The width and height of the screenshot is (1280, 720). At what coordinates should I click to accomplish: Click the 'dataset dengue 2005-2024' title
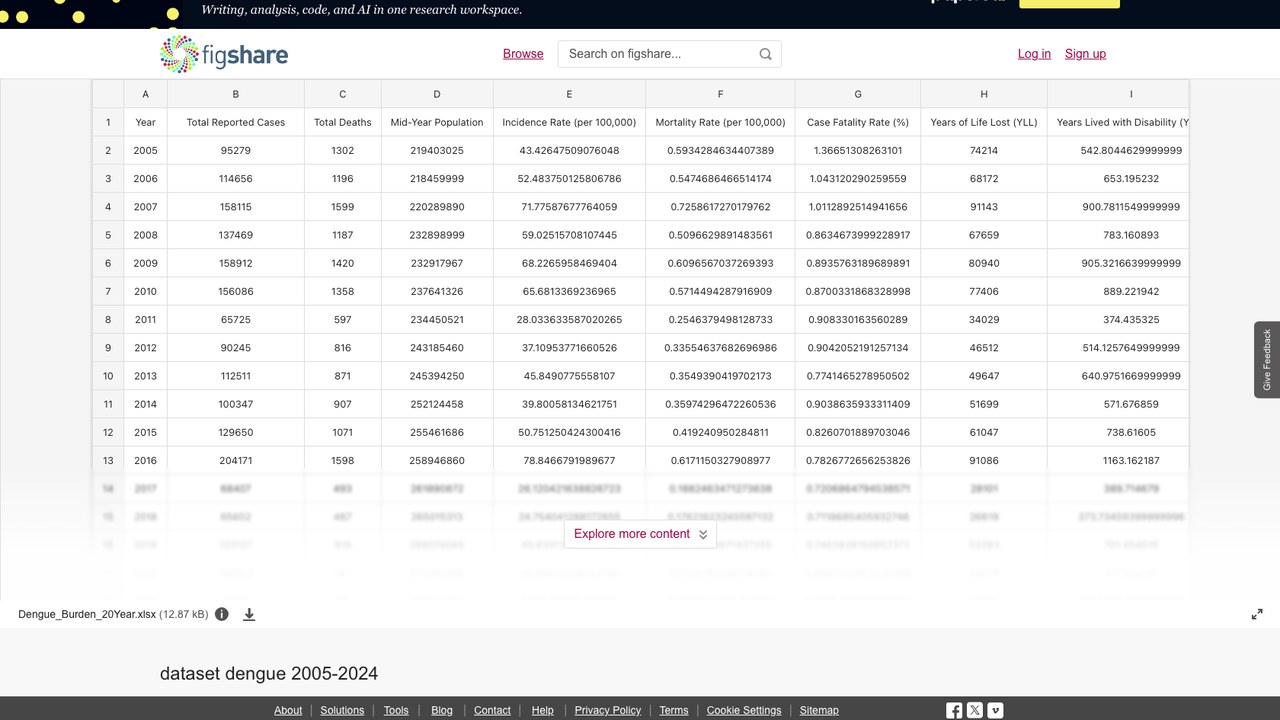tap(269, 673)
